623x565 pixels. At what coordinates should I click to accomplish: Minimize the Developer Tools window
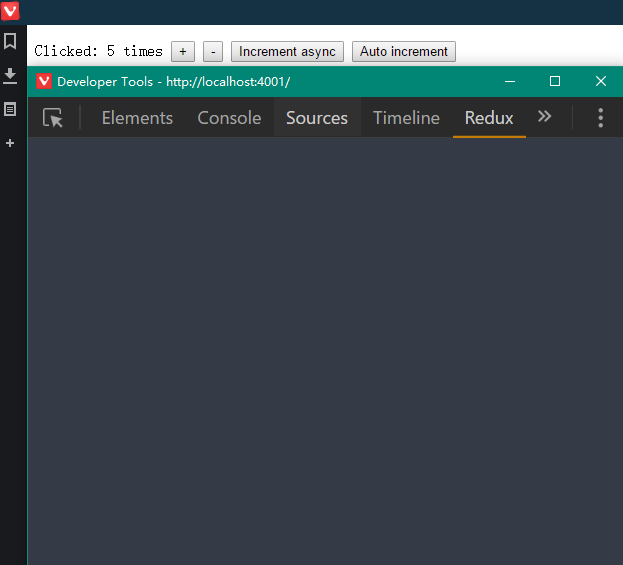point(510,81)
